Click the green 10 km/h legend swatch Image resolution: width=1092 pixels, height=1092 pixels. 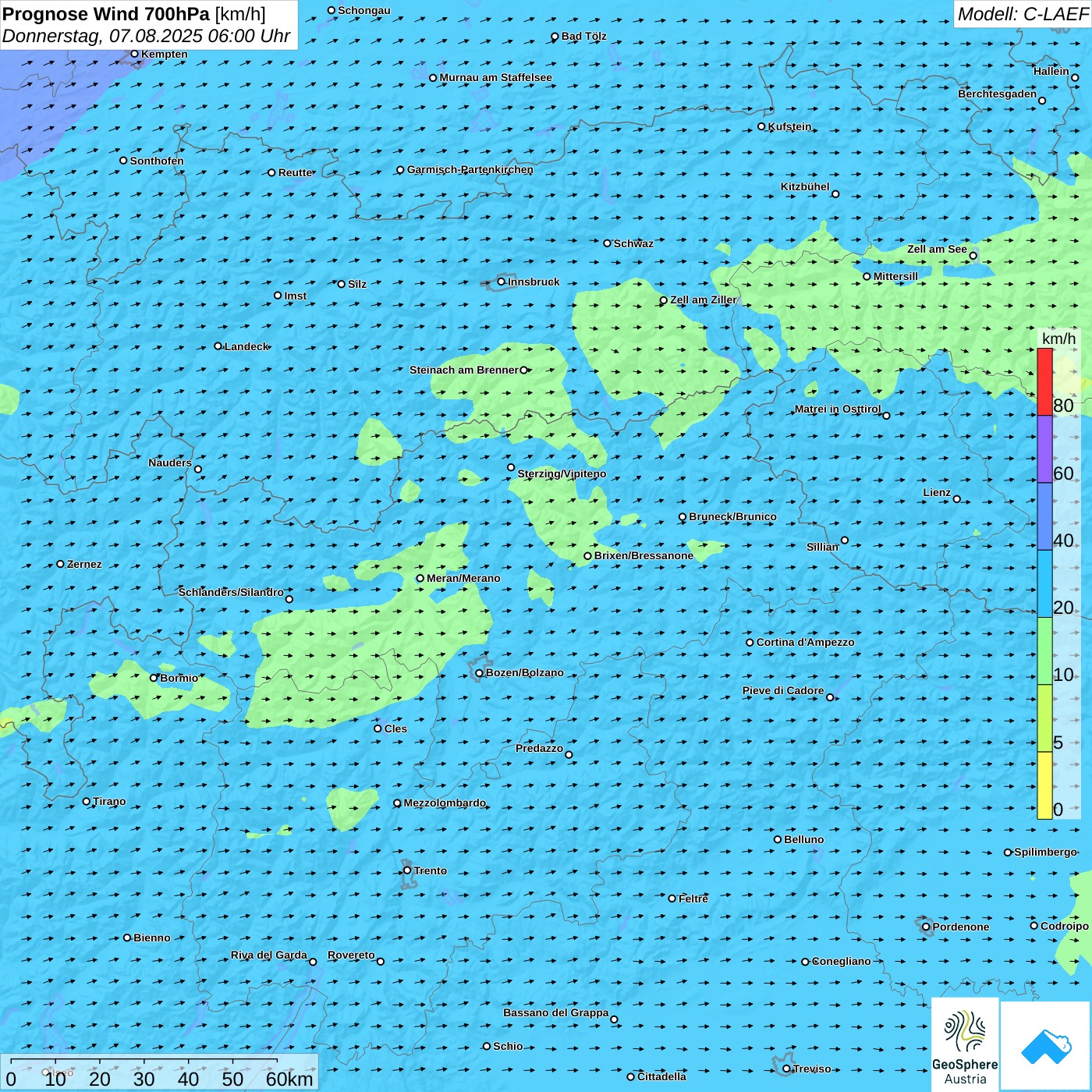click(1044, 651)
